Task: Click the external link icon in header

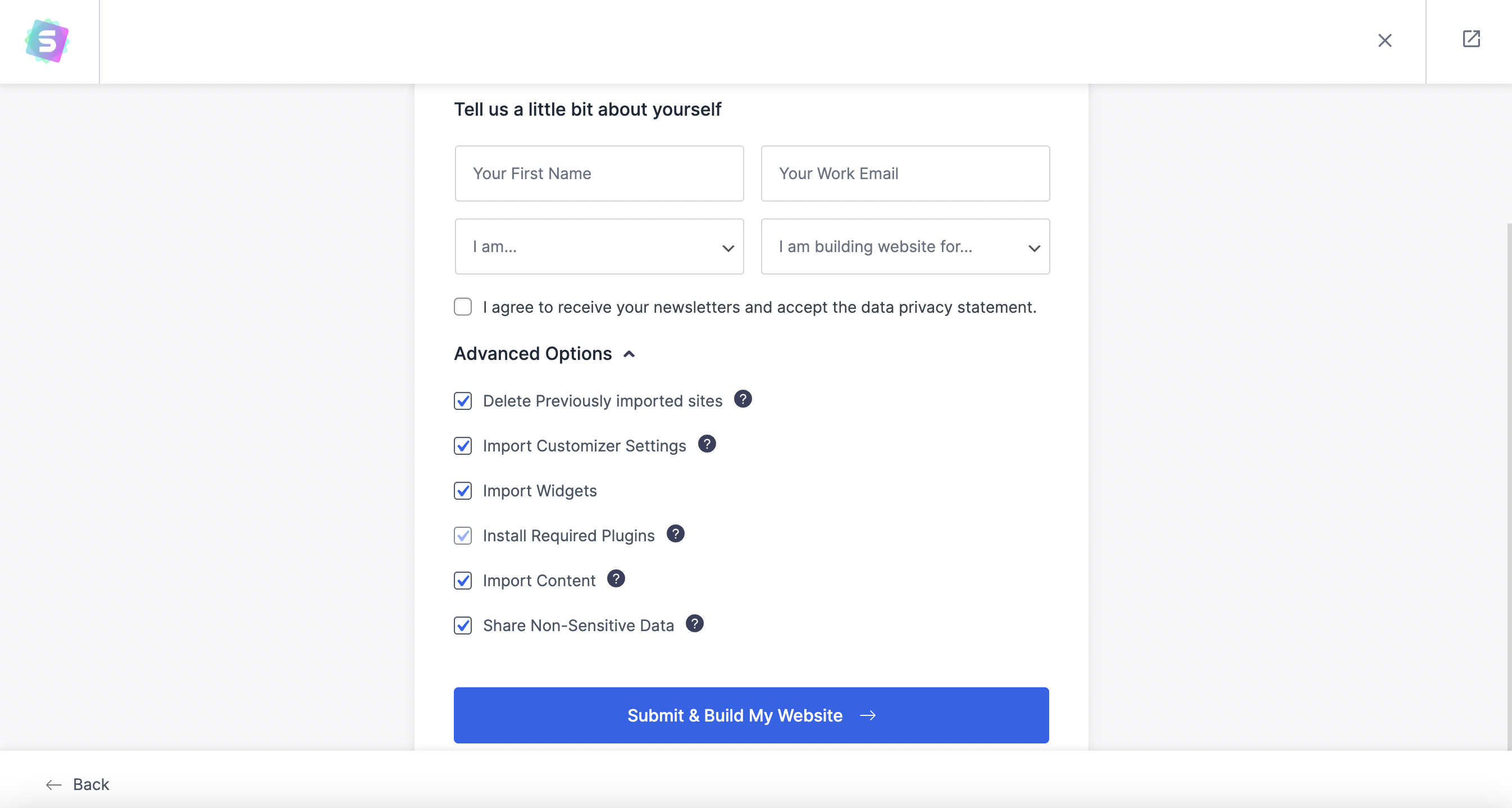Action: point(1471,39)
